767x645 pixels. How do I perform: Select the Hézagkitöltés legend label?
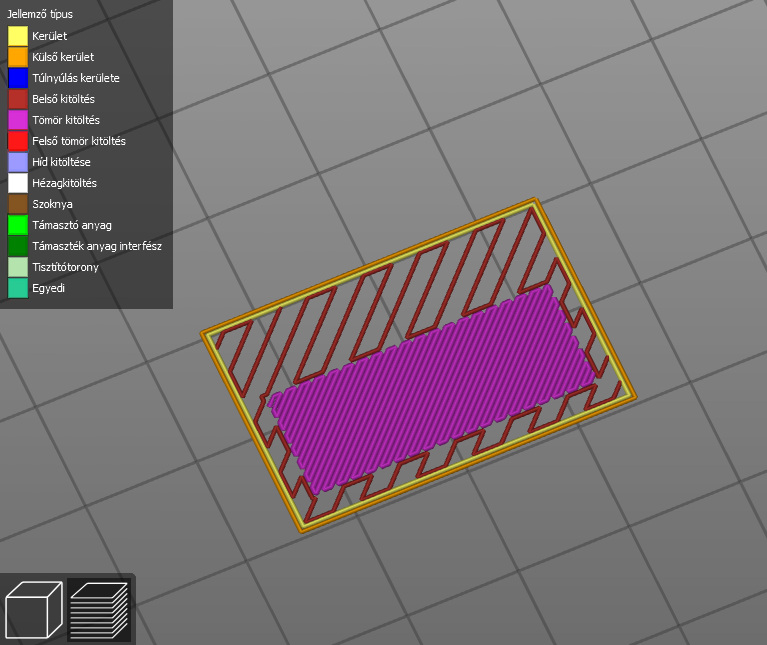[65, 183]
